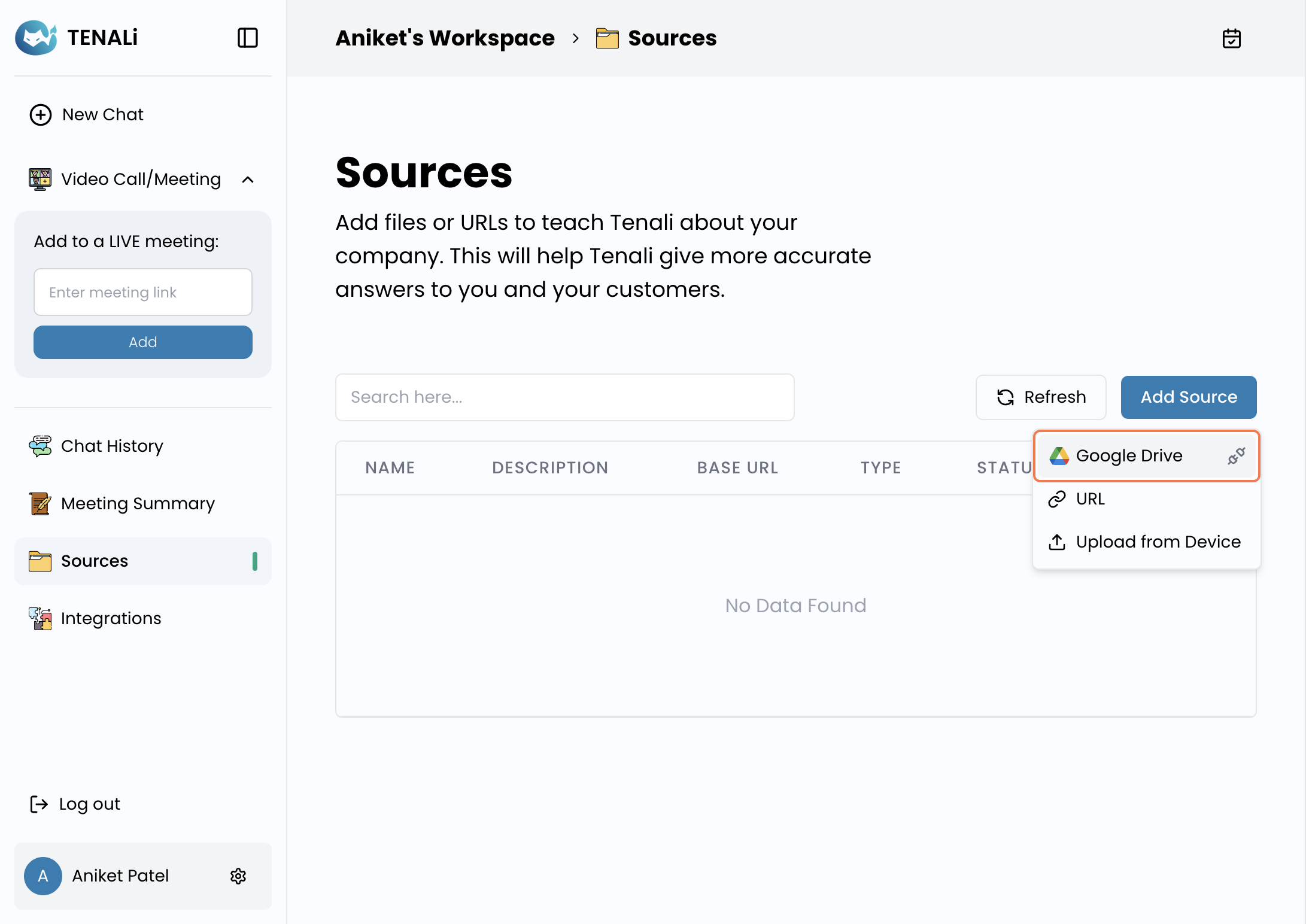The image size is (1306, 924).
Task: Click the Tenali cat logo icon
Action: point(36,38)
